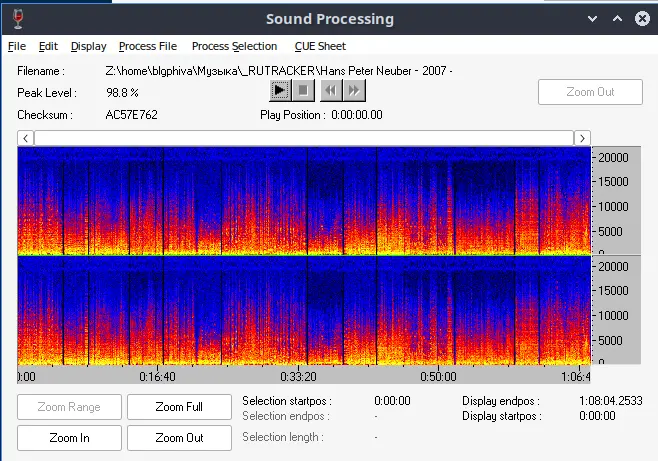This screenshot has width=658, height=461.
Task: Open the CUE Sheet menu
Action: 320,46
